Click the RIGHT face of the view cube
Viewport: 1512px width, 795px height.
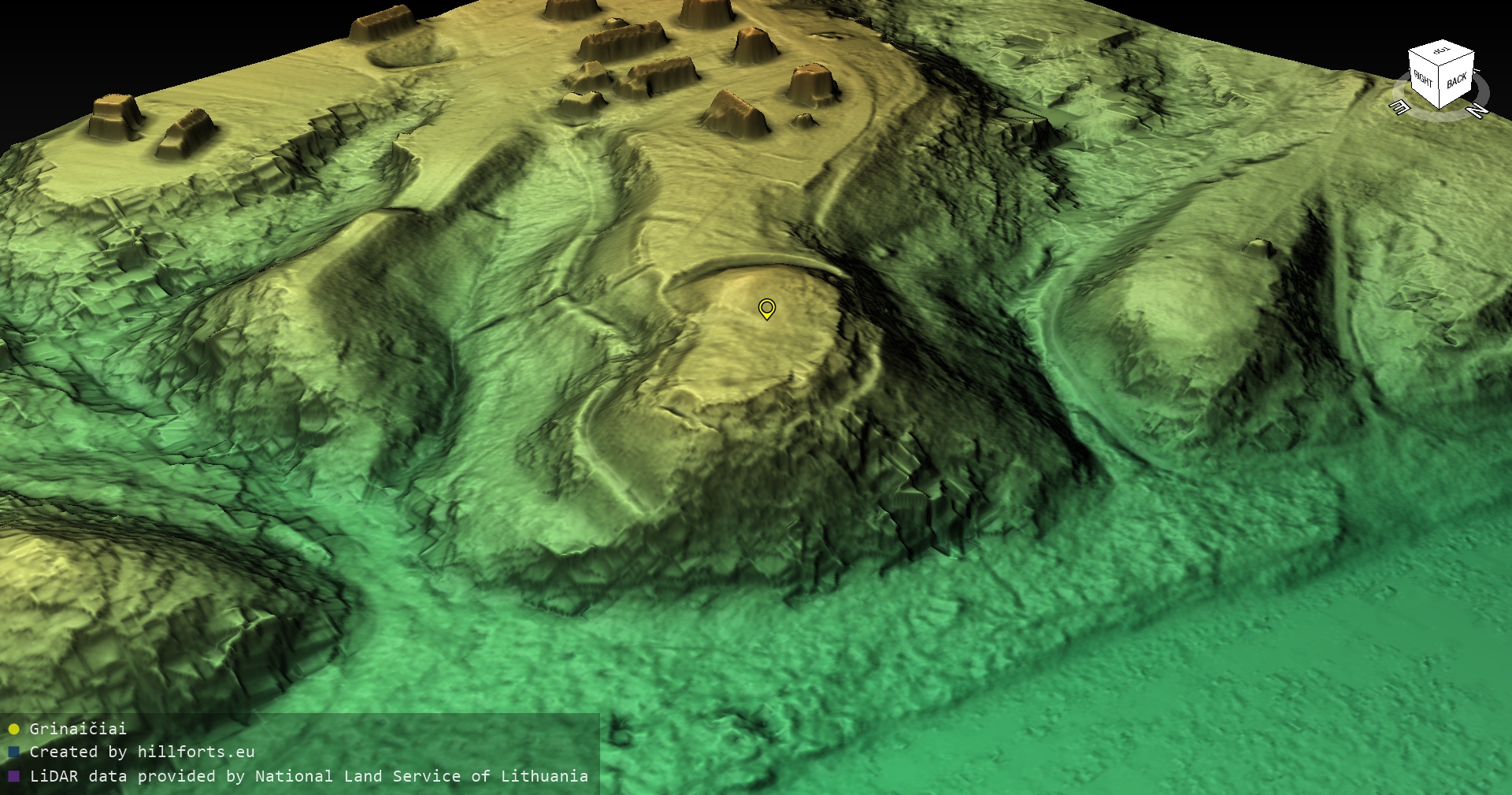[x=1424, y=77]
